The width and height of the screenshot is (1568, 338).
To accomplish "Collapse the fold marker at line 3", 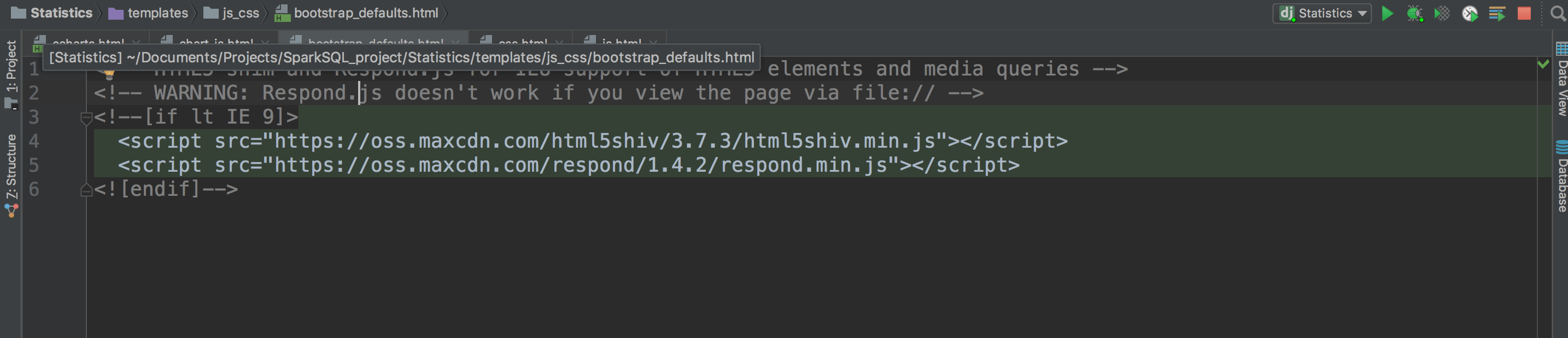I will point(86,118).
